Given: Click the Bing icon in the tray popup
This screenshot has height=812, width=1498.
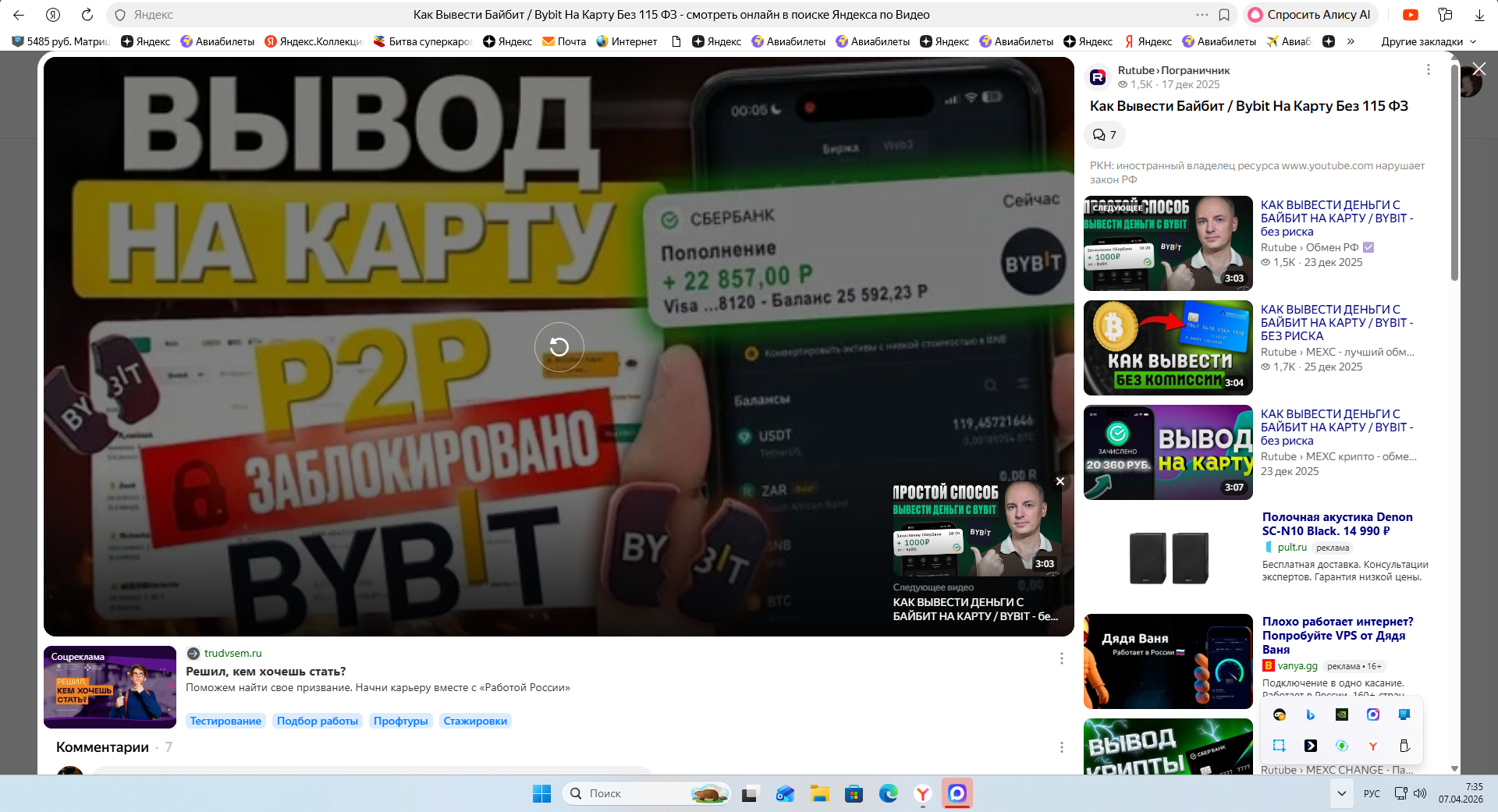Looking at the screenshot, I should [1311, 714].
